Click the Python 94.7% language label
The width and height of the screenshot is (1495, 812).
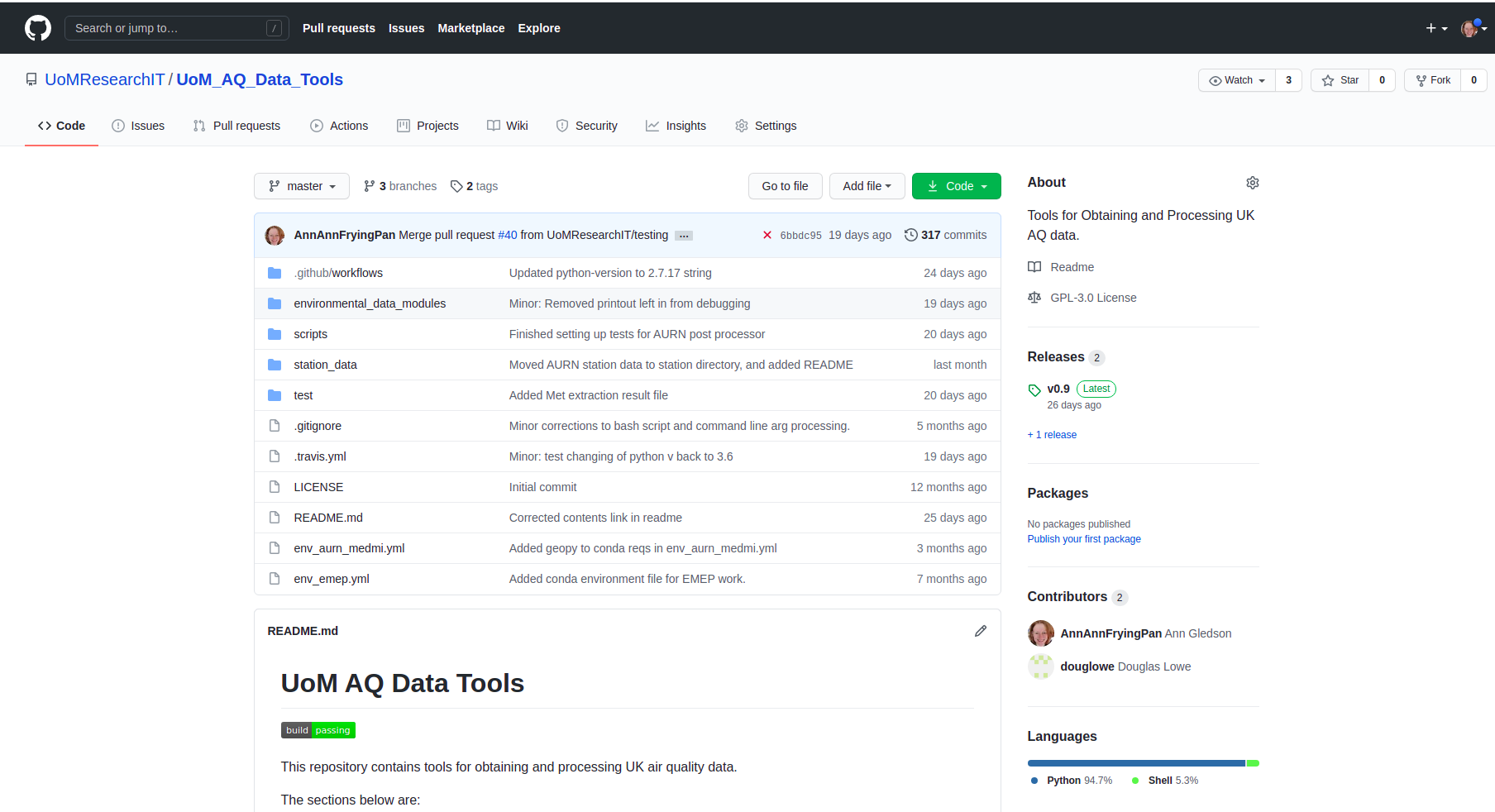pos(1072,781)
